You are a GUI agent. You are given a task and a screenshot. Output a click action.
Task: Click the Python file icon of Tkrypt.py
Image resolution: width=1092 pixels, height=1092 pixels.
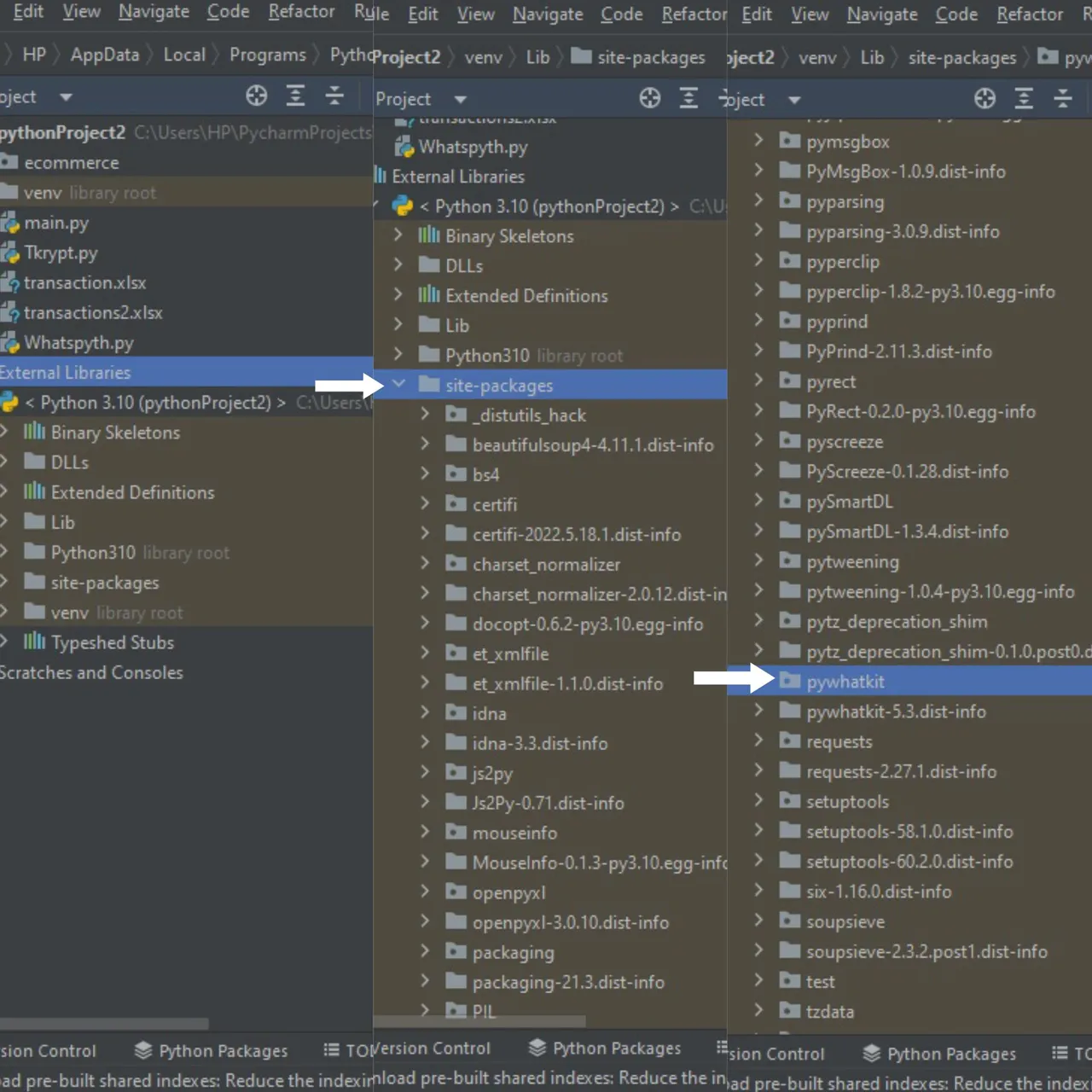click(x=9, y=253)
